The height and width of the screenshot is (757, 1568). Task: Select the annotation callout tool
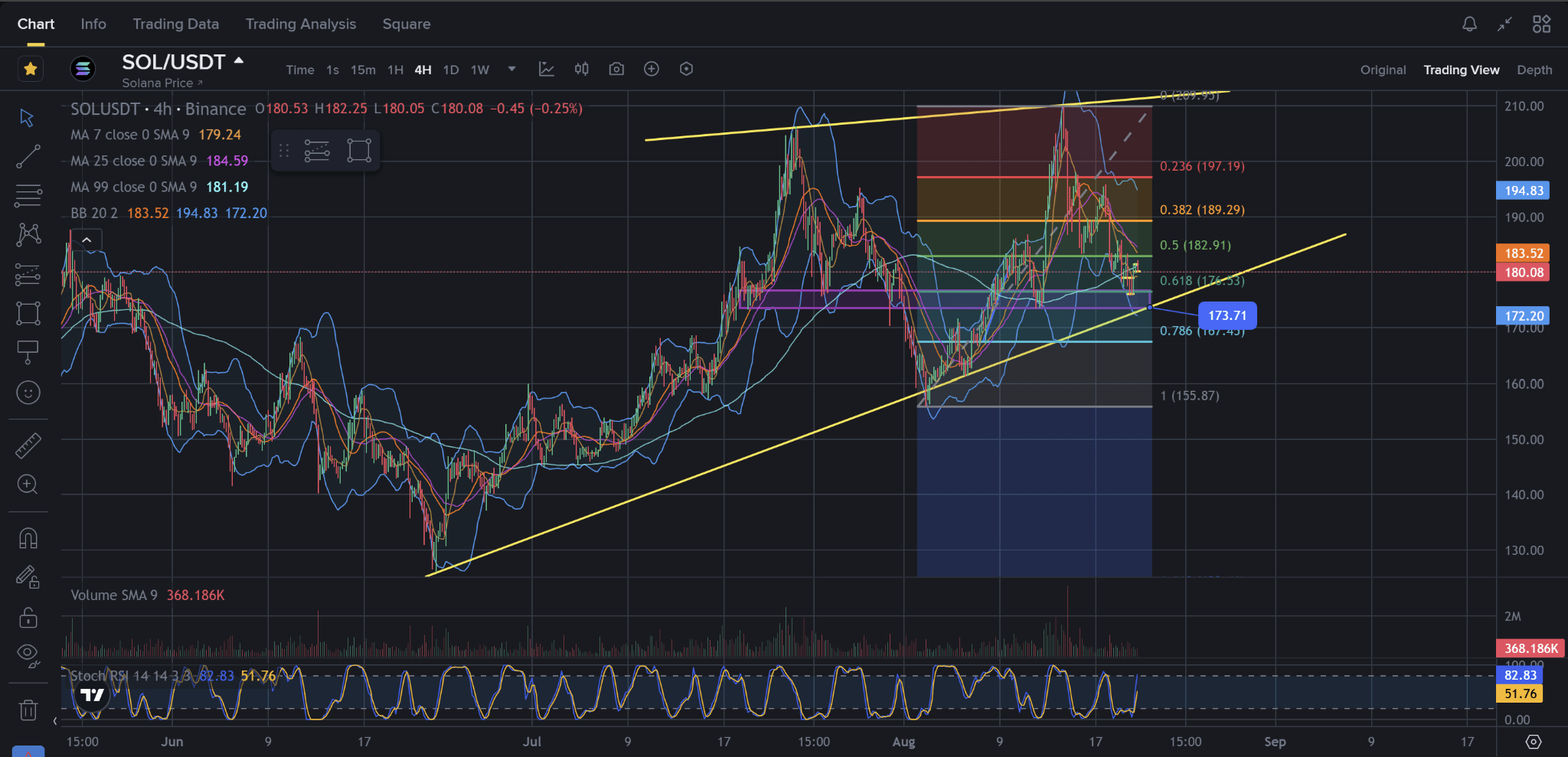[x=28, y=352]
